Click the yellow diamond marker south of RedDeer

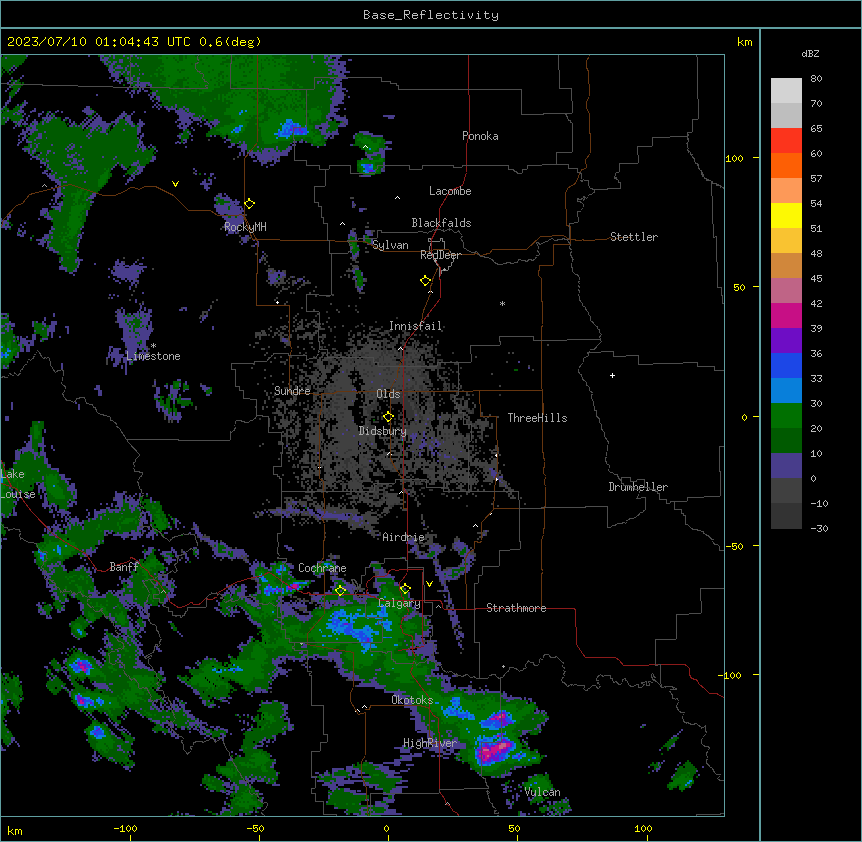426,281
